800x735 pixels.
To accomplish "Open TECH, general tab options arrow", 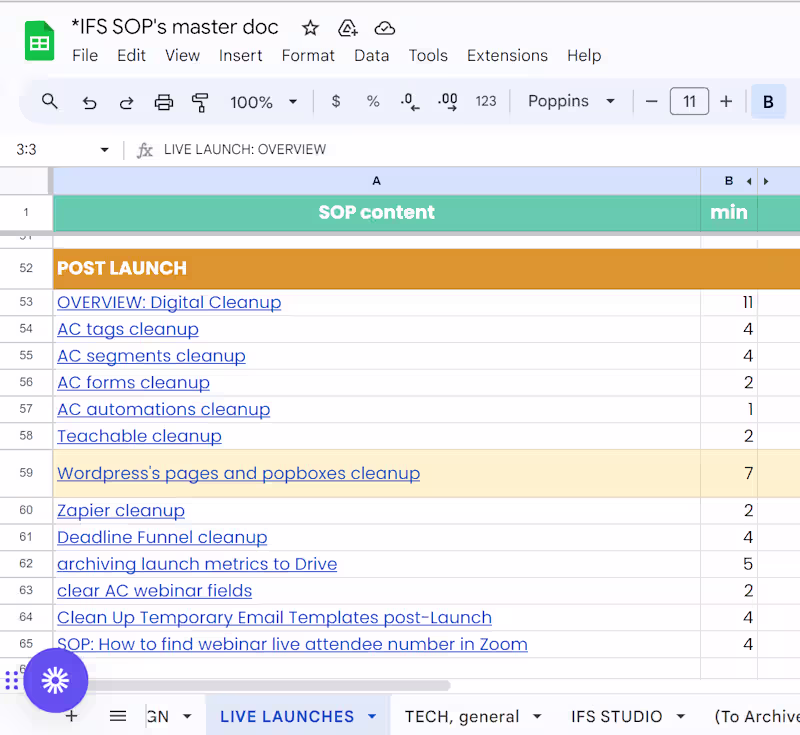I will coord(537,717).
